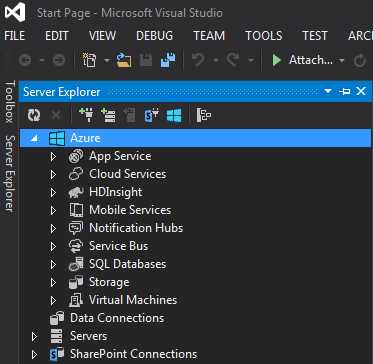Open the Toolbox side tab
373x364 pixels.
tap(10, 102)
